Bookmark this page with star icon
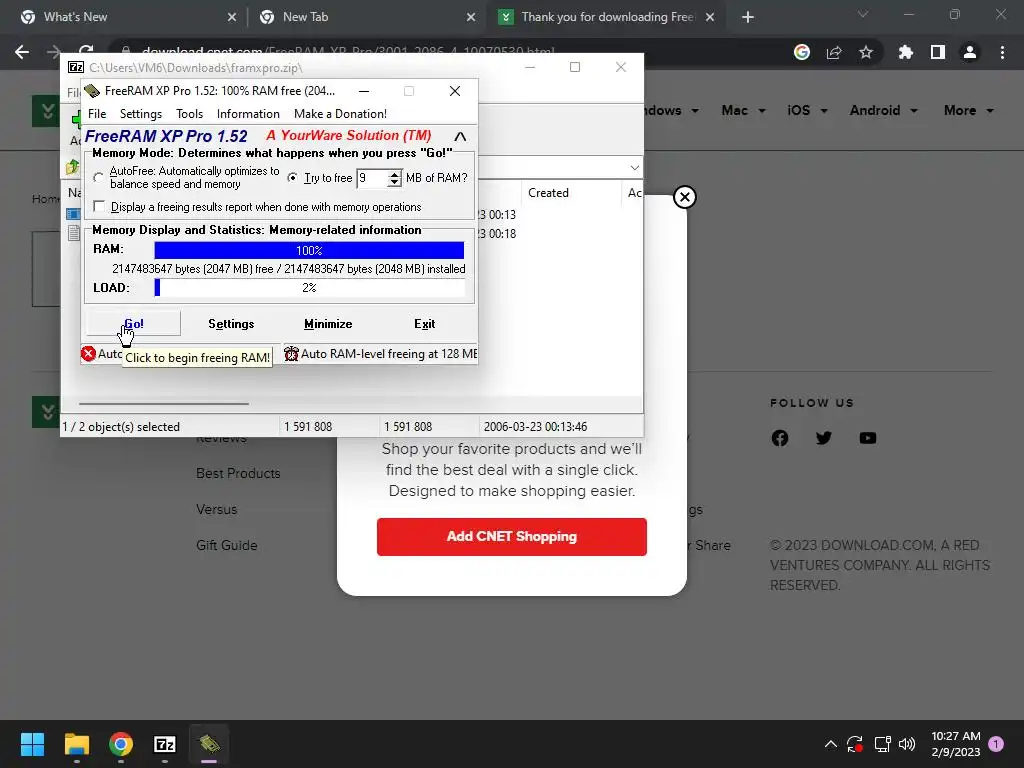 (x=866, y=52)
